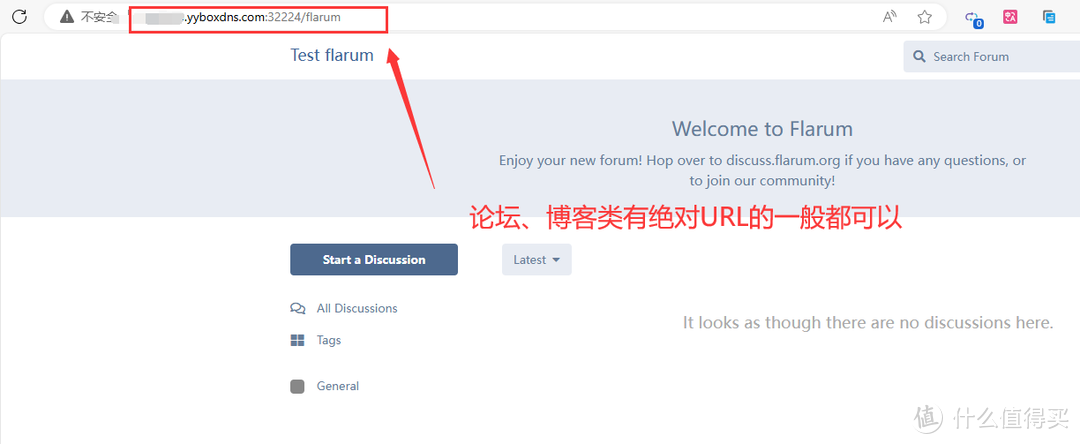Viewport: 1080px width, 444px height.
Task: Open the blue collections icon in toolbar
Action: (1049, 17)
